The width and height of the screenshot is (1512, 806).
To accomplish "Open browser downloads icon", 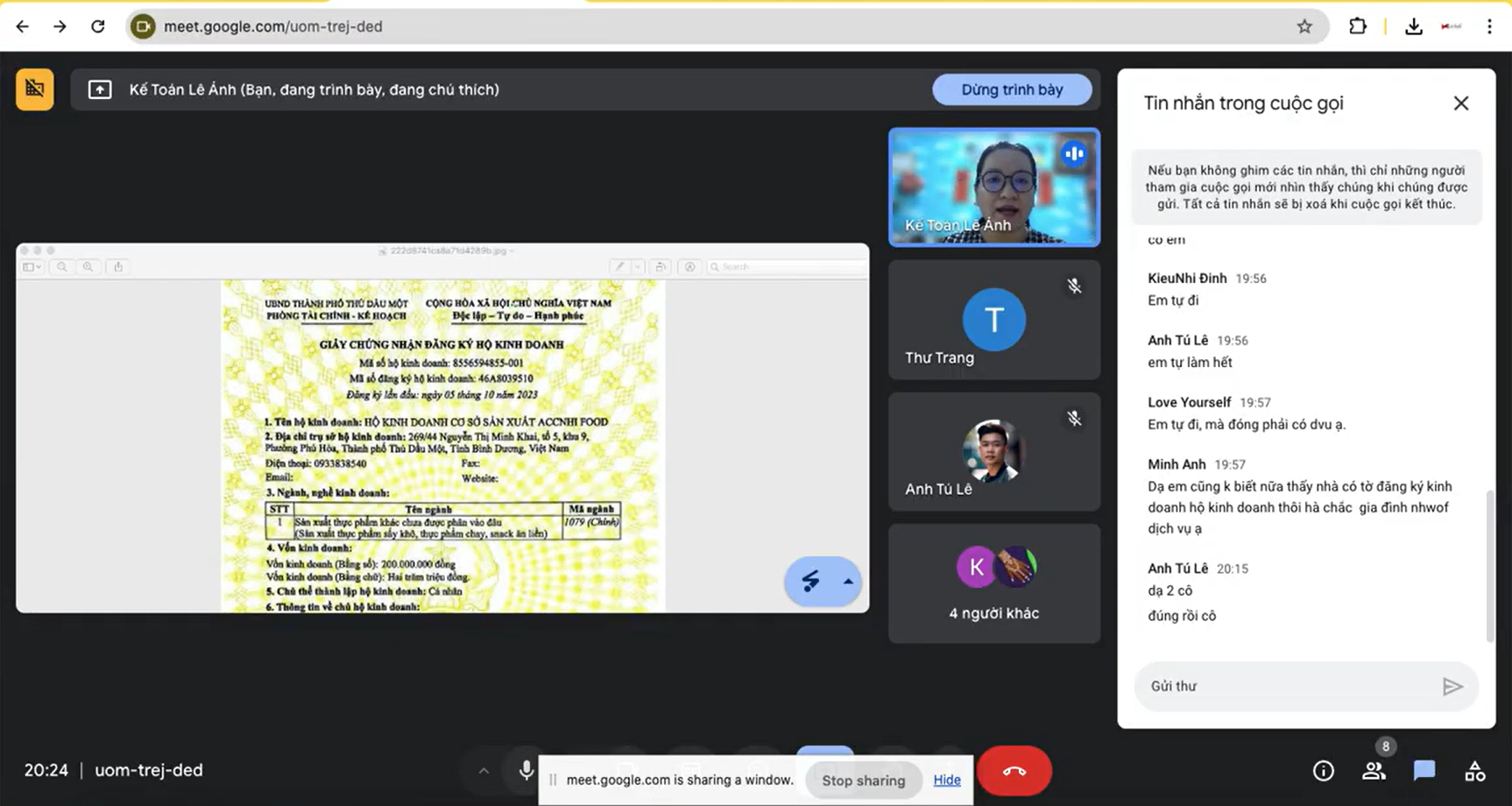I will 1413,26.
